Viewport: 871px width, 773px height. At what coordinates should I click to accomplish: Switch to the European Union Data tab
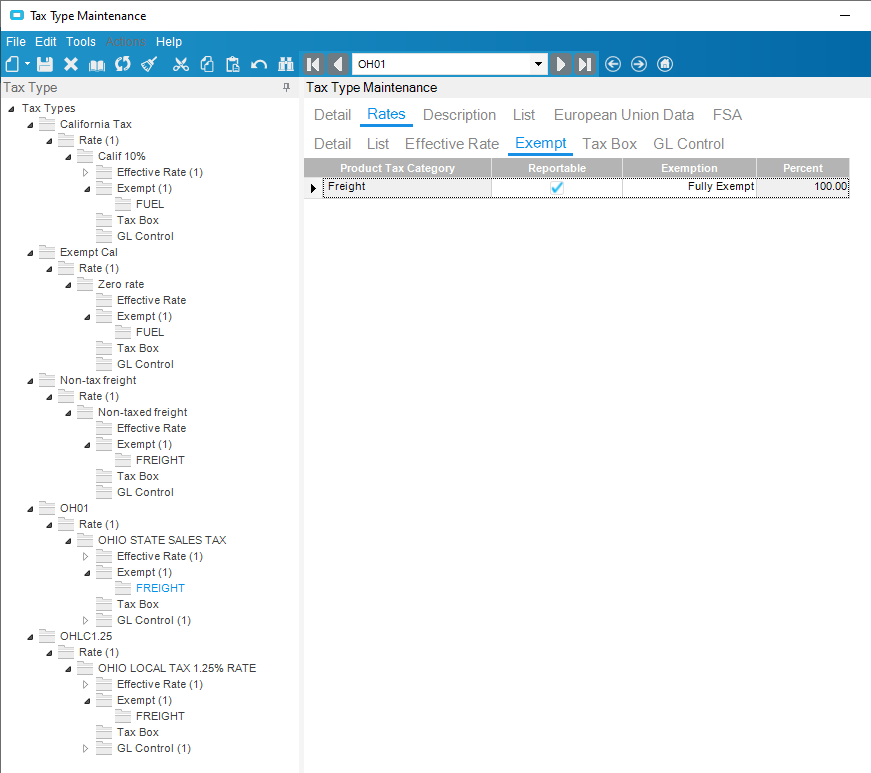(x=624, y=115)
